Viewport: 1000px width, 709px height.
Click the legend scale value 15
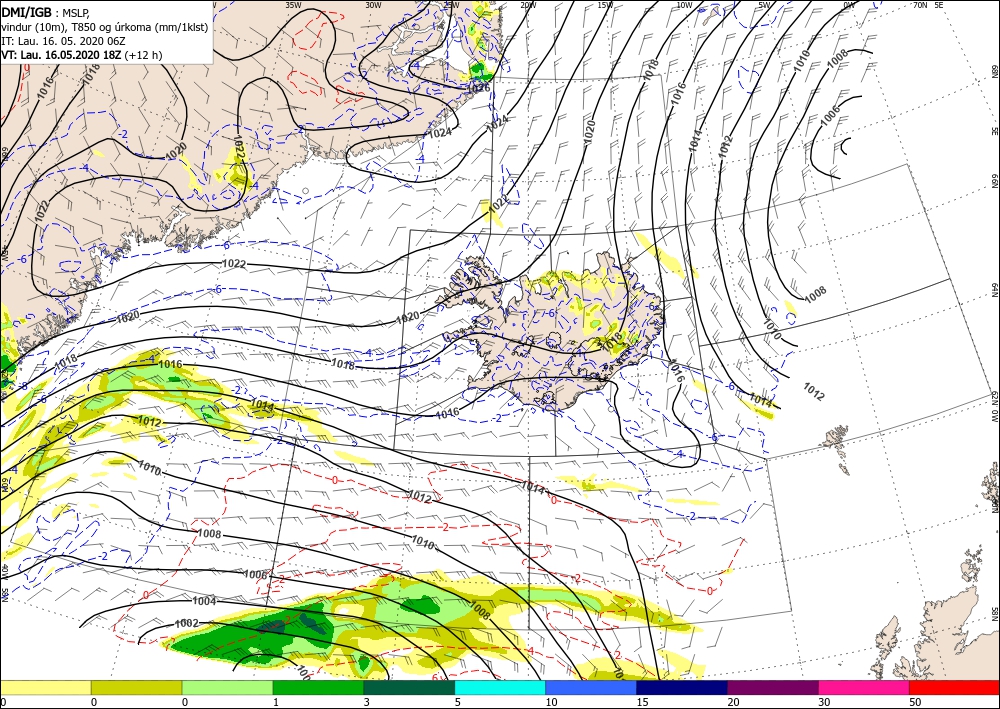click(642, 702)
